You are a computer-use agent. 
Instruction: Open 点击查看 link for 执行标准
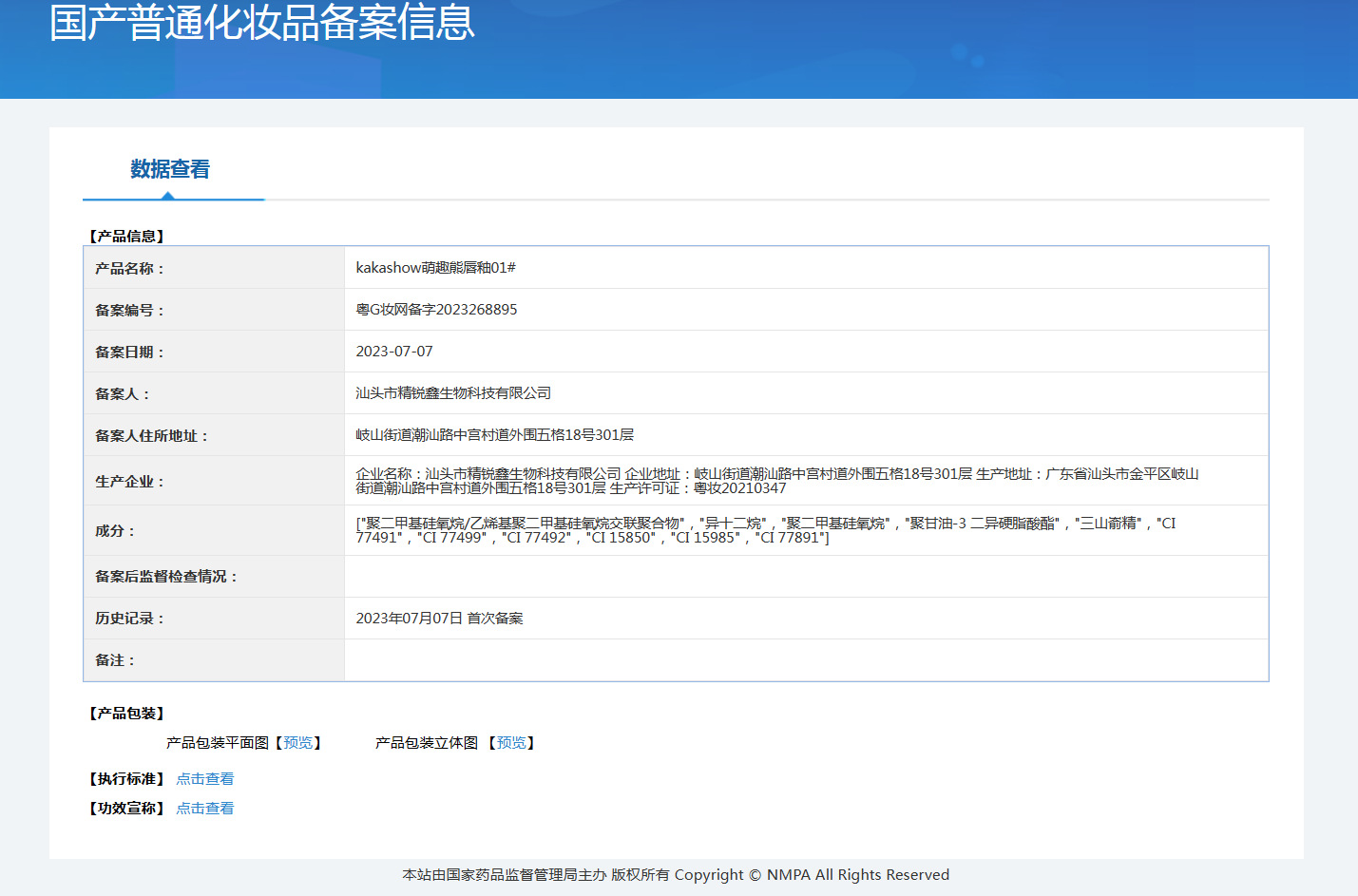tap(204, 779)
